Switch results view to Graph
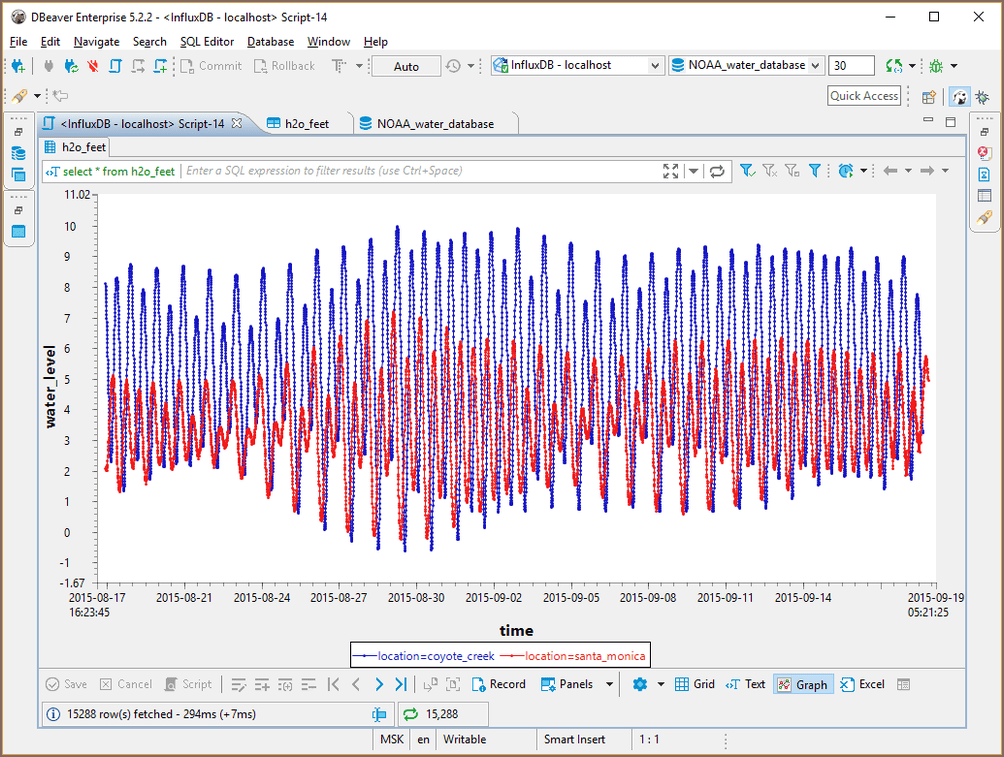 click(x=802, y=684)
